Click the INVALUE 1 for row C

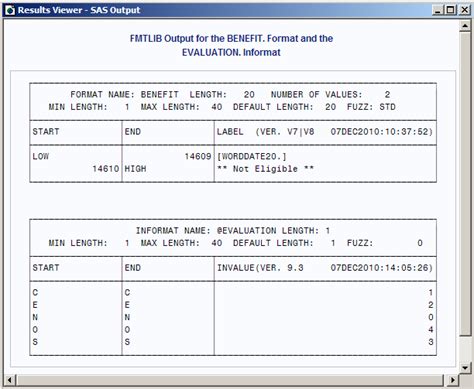click(x=431, y=292)
